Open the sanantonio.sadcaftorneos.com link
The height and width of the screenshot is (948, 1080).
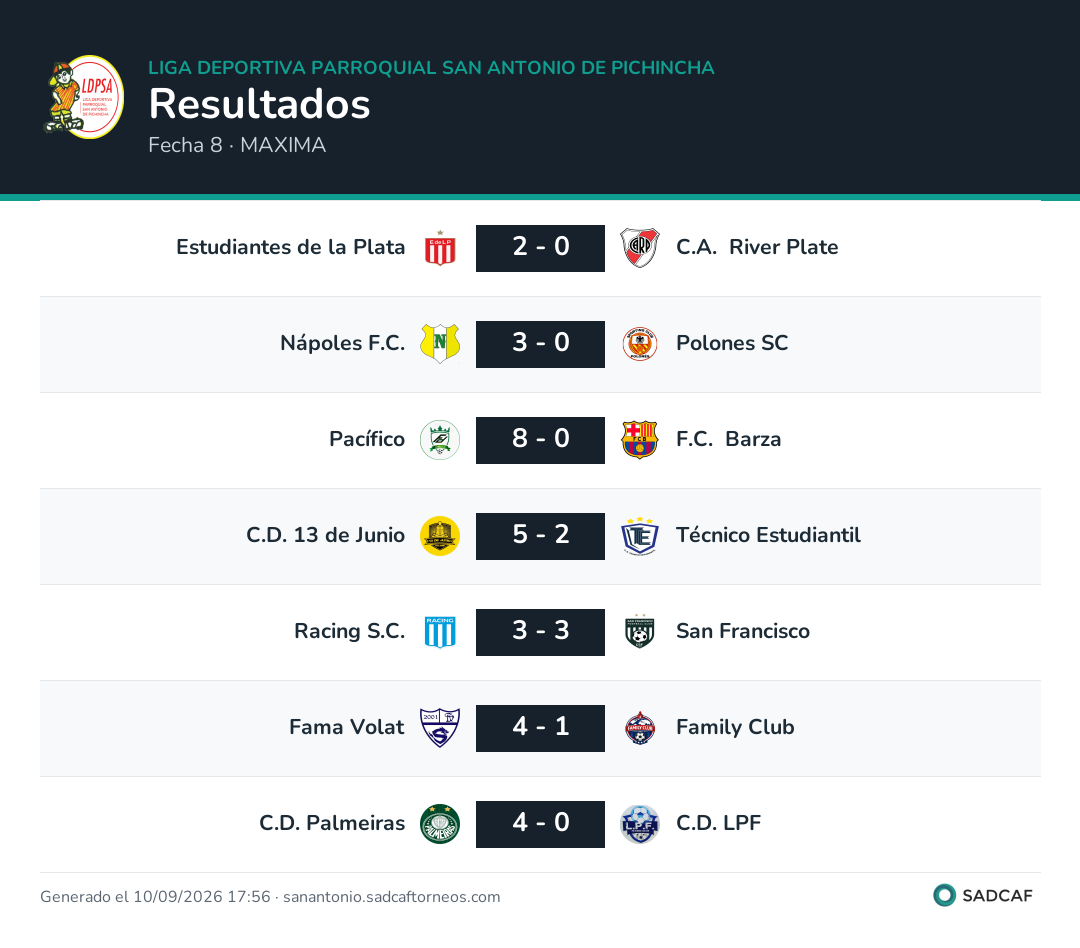tap(392, 897)
